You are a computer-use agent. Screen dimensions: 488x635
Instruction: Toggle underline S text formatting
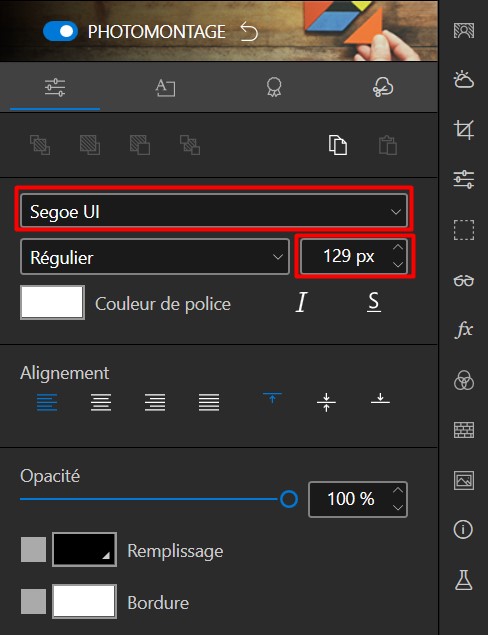point(374,302)
